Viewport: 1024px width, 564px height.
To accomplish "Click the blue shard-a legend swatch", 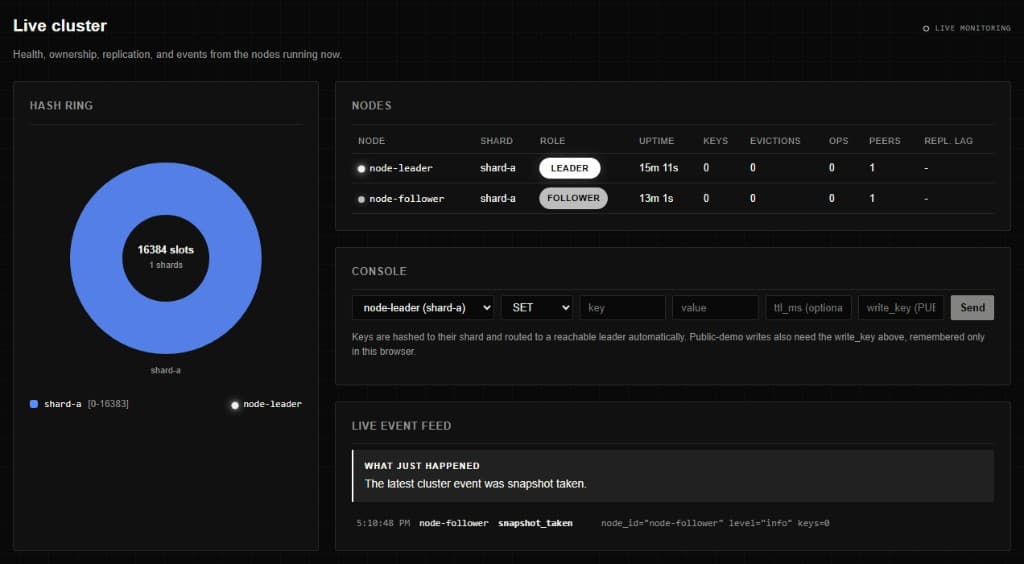I will 34,404.
